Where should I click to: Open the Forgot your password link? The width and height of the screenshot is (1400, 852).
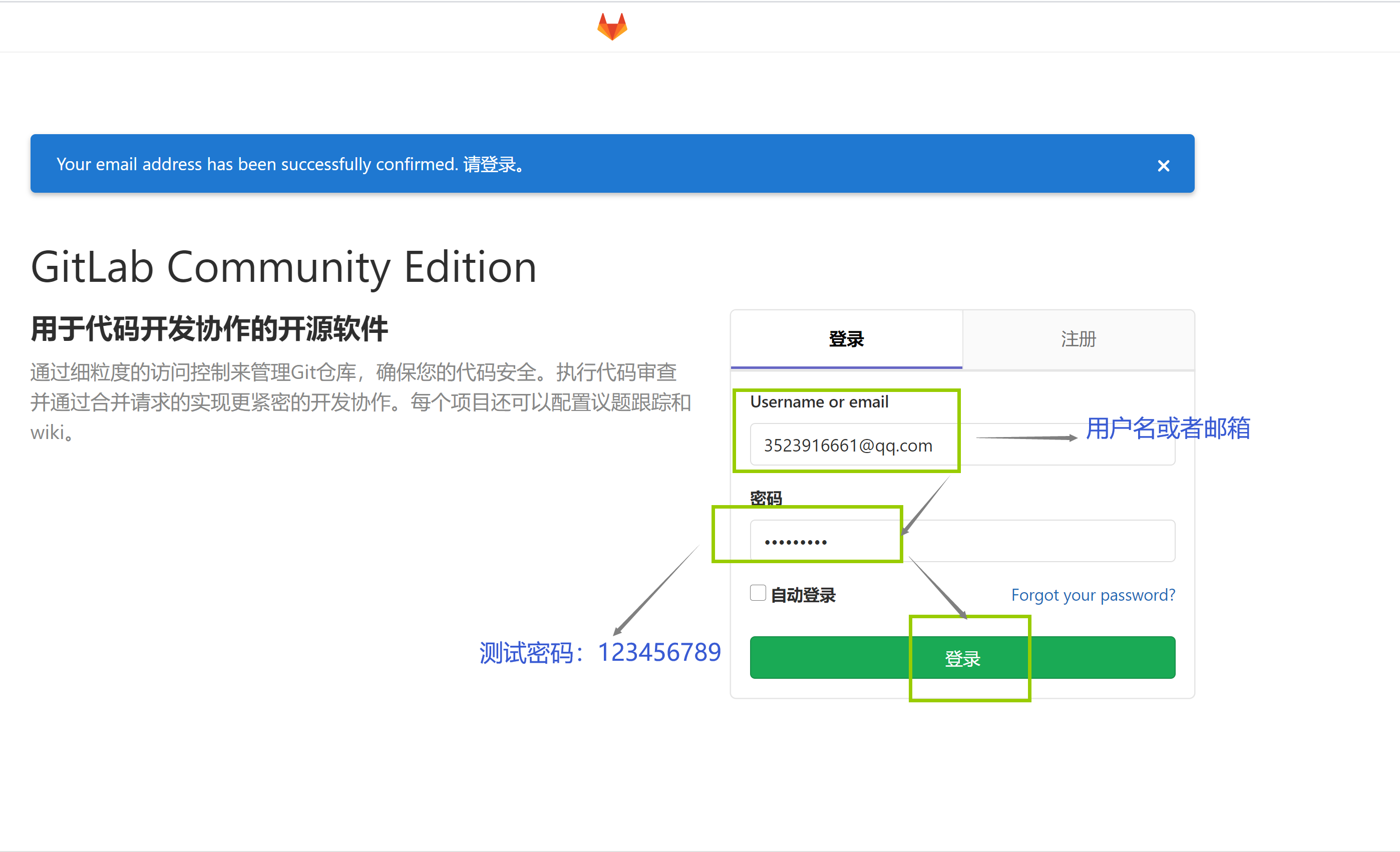tap(1093, 595)
